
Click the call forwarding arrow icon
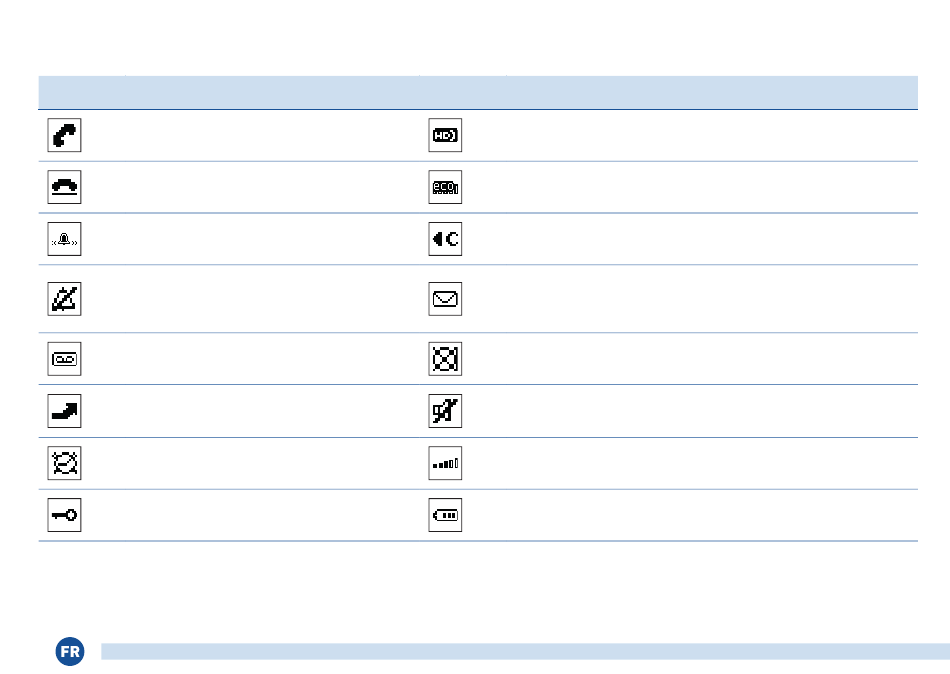pos(64,411)
